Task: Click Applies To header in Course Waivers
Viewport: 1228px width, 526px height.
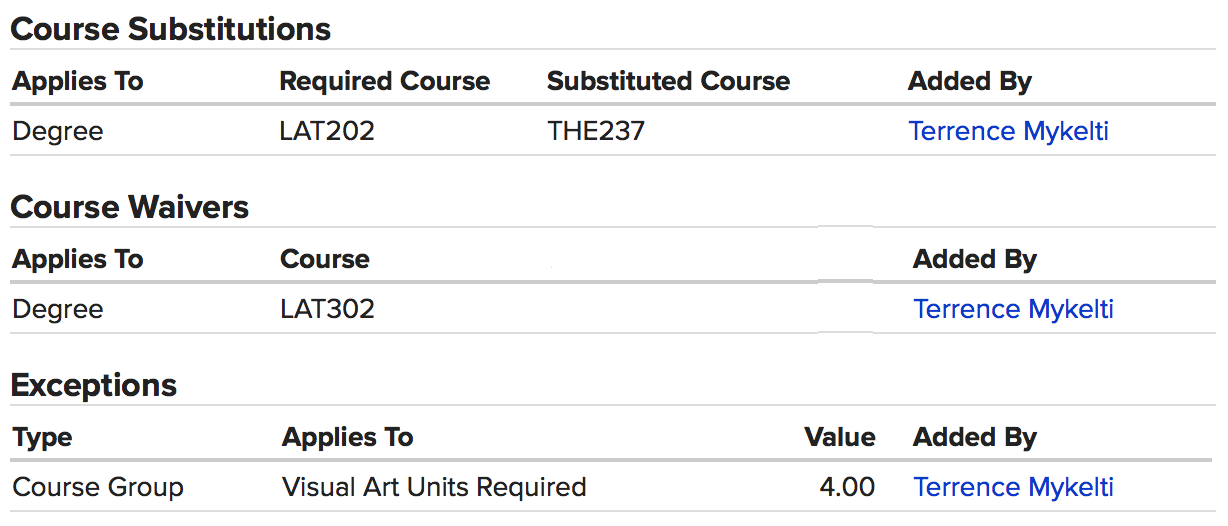Action: pyautogui.click(x=78, y=259)
